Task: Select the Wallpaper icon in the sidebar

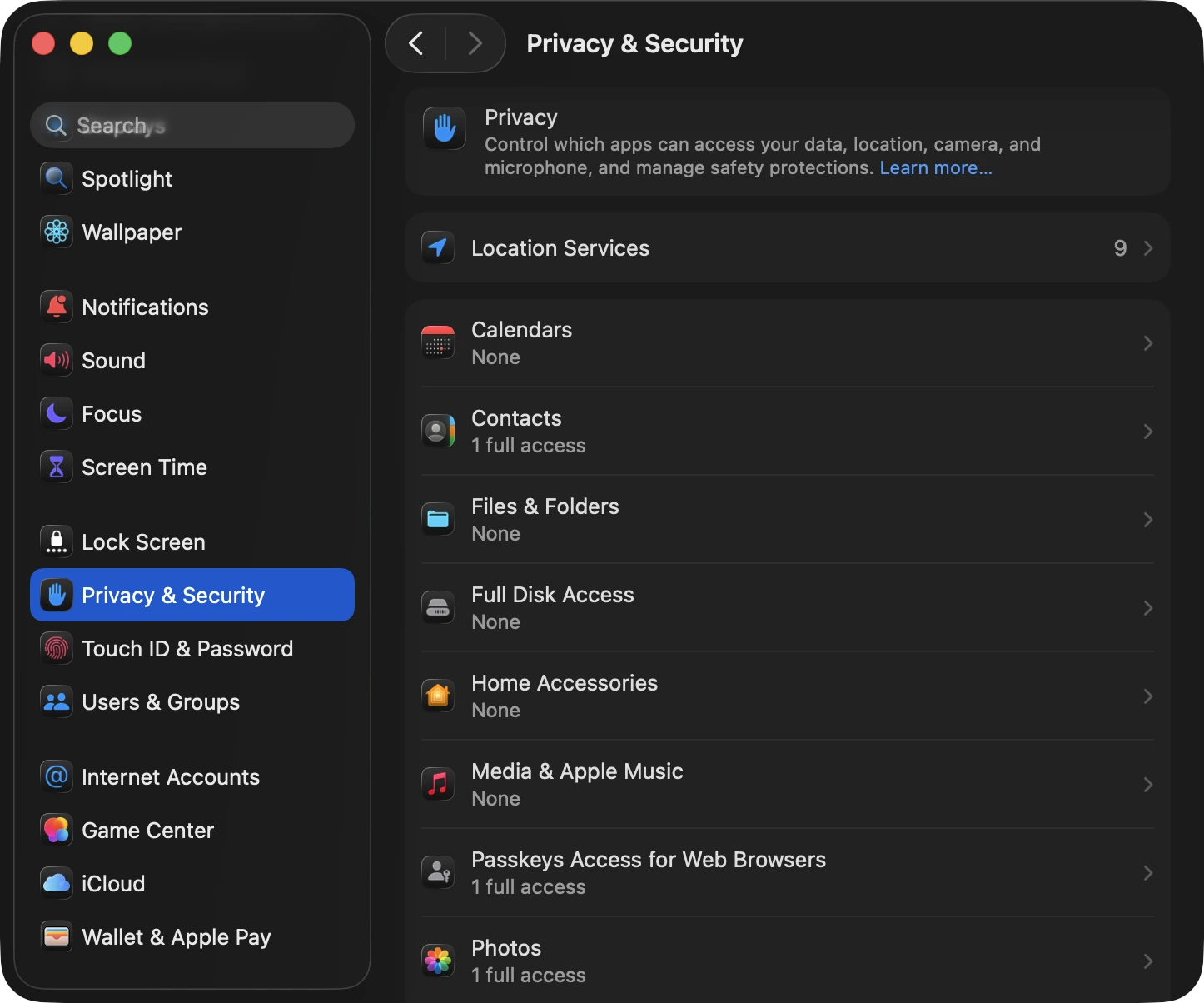Action: pyautogui.click(x=55, y=232)
